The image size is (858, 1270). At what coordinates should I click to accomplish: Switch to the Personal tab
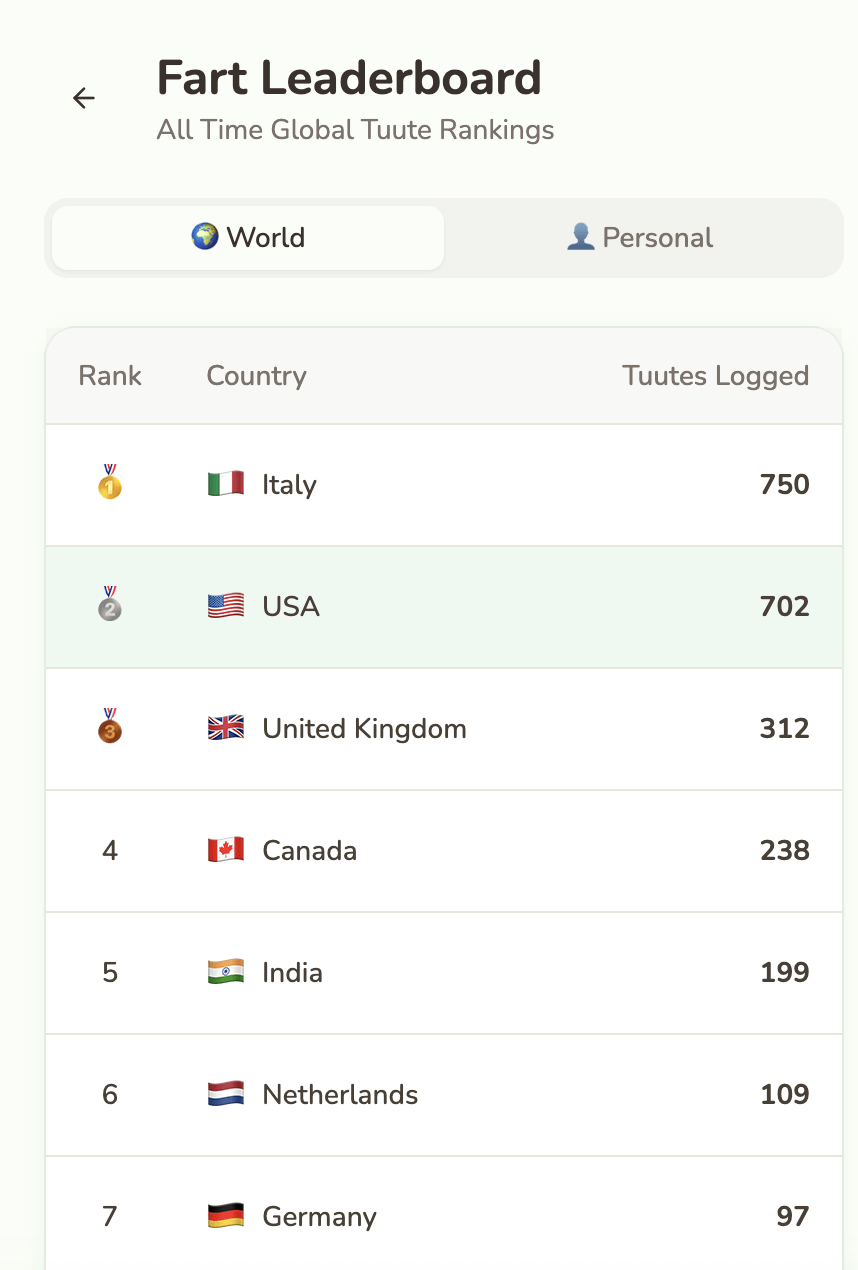(x=640, y=238)
